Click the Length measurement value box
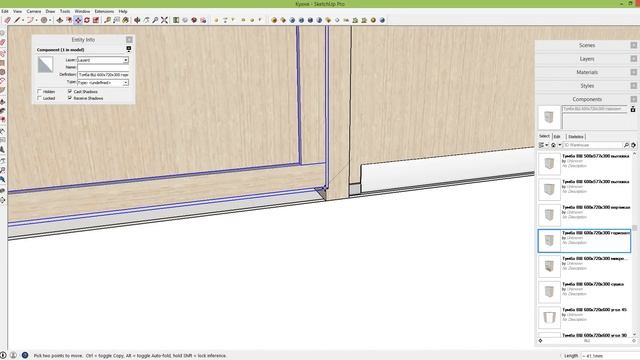 pos(611,356)
